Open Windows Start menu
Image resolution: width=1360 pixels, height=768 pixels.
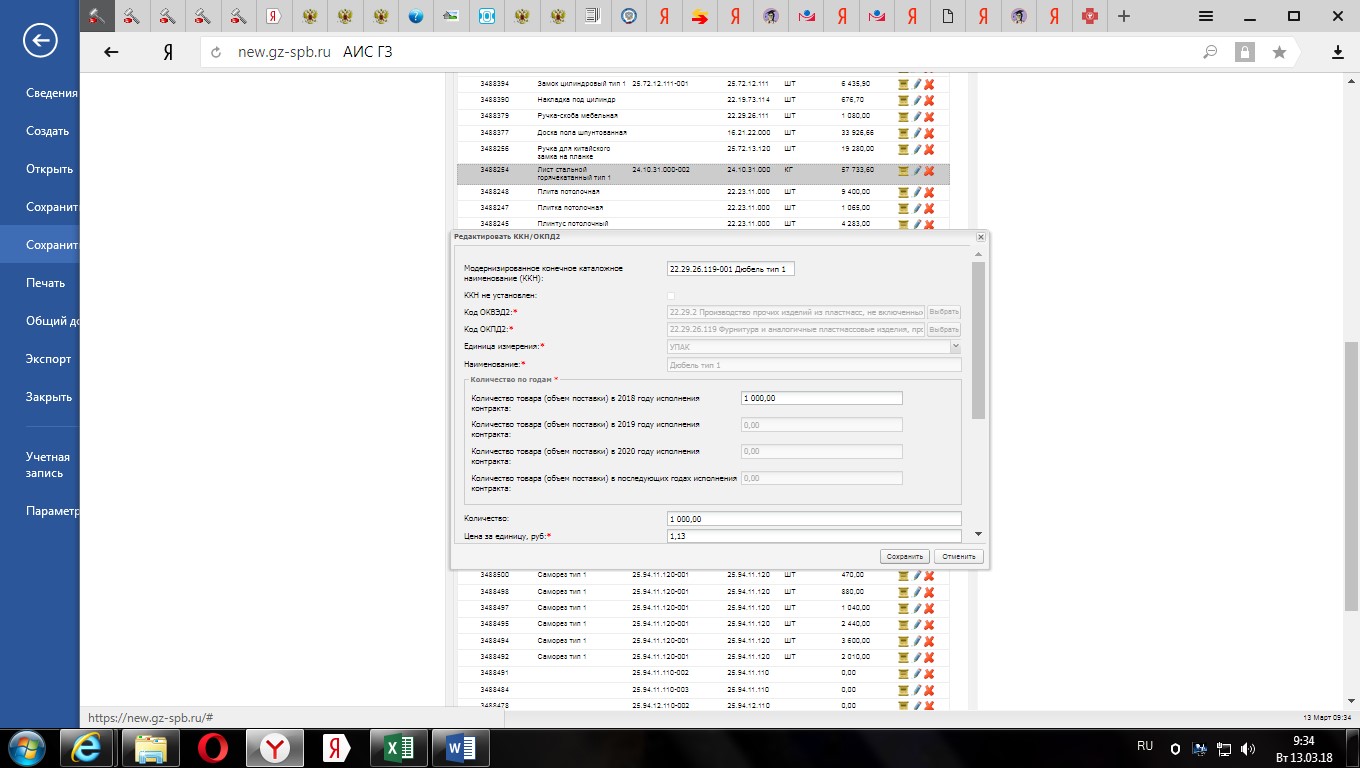[27, 748]
